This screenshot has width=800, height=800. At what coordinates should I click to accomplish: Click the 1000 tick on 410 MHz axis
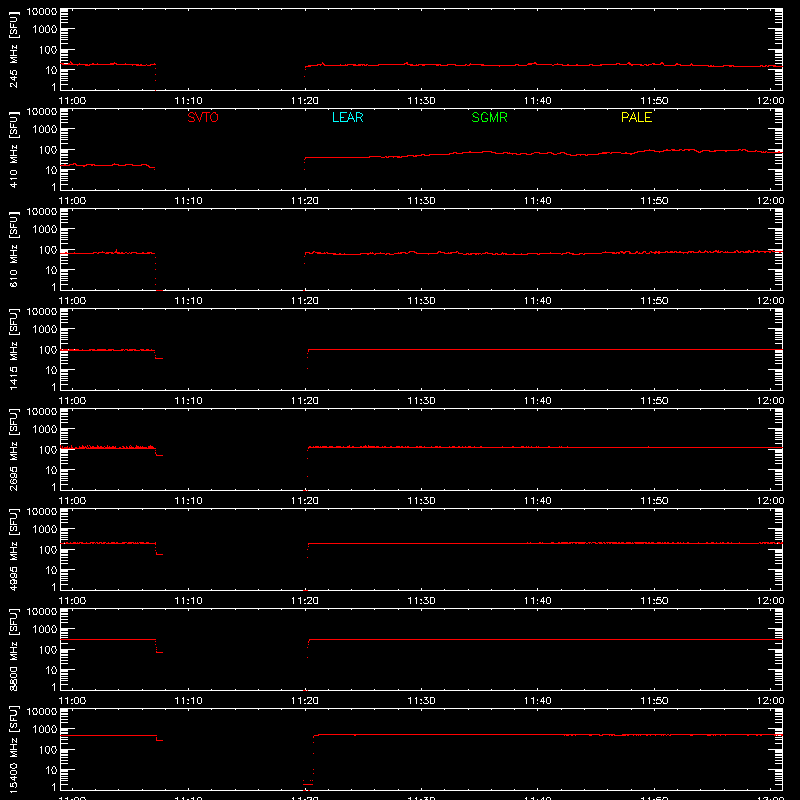click(45, 130)
